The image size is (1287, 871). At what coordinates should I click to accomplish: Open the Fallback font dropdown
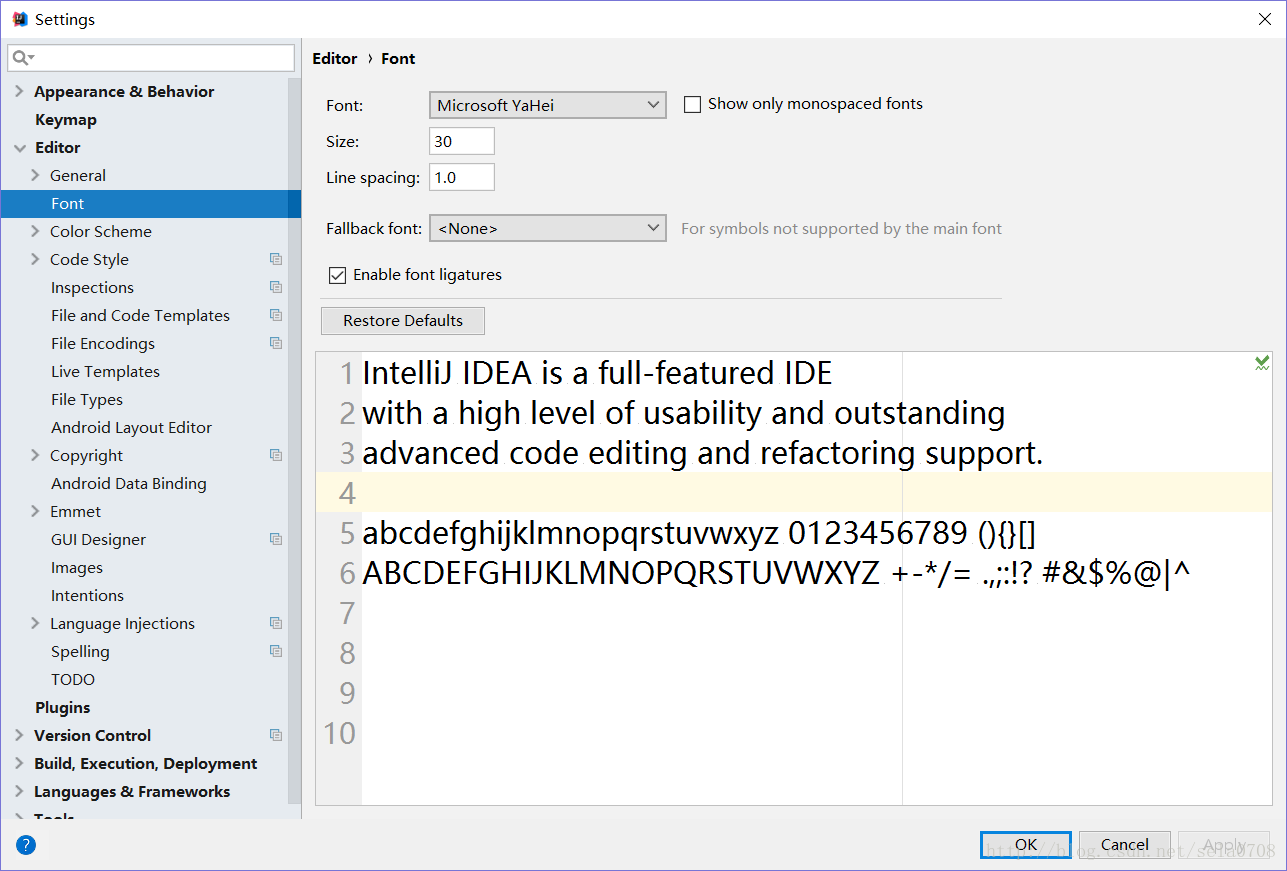point(548,228)
